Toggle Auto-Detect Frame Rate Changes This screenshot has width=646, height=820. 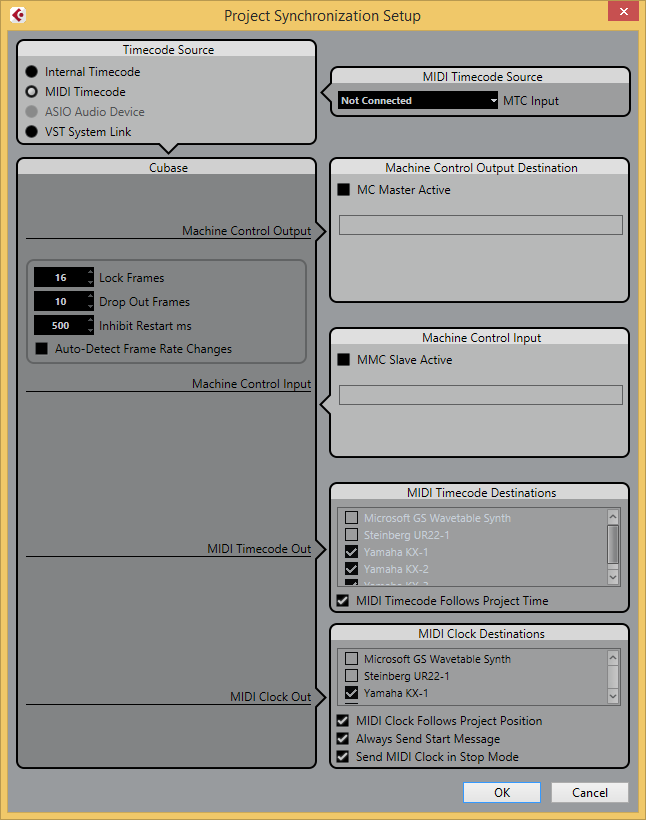(x=41, y=348)
